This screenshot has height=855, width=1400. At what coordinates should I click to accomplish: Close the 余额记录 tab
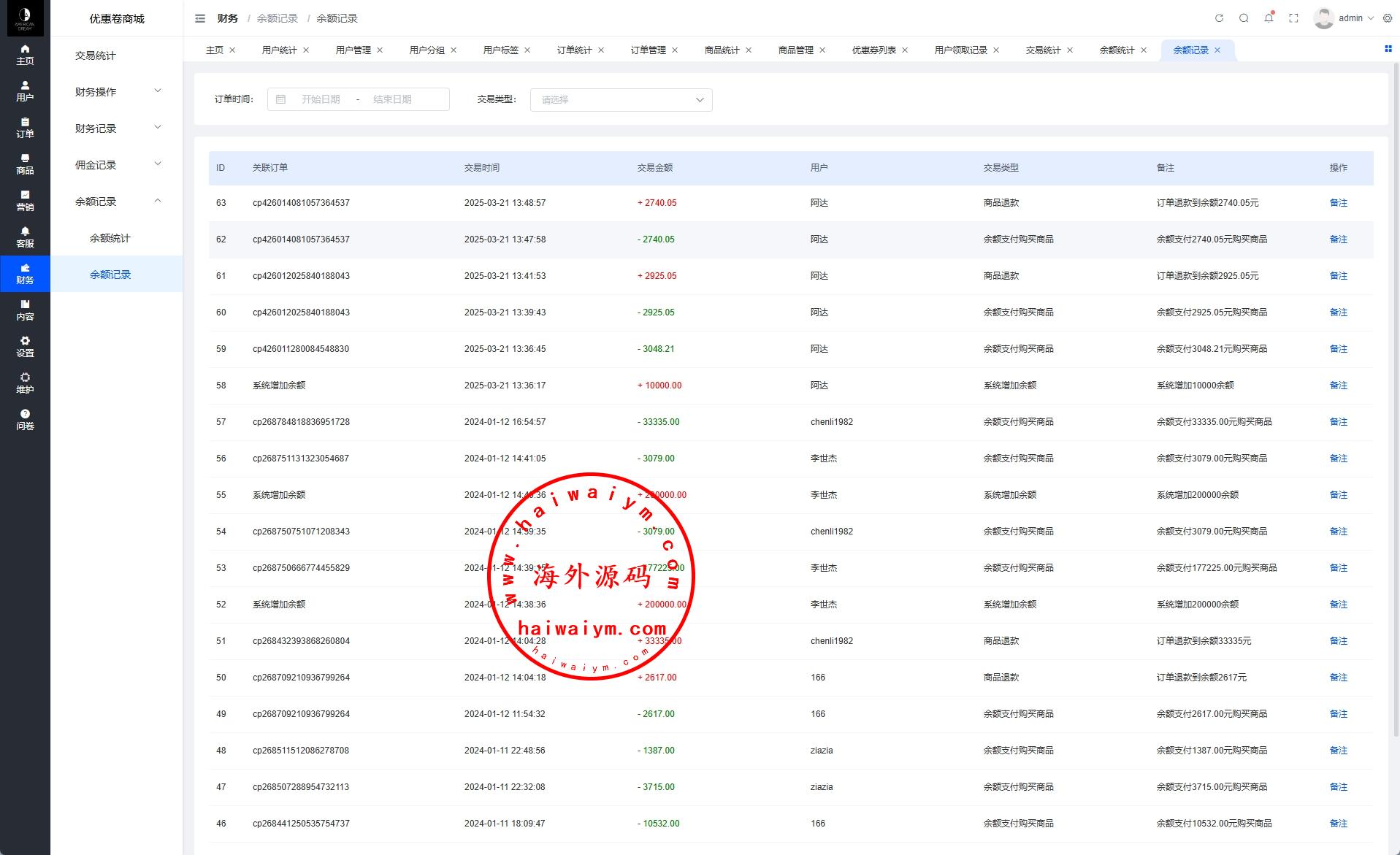tap(1217, 50)
